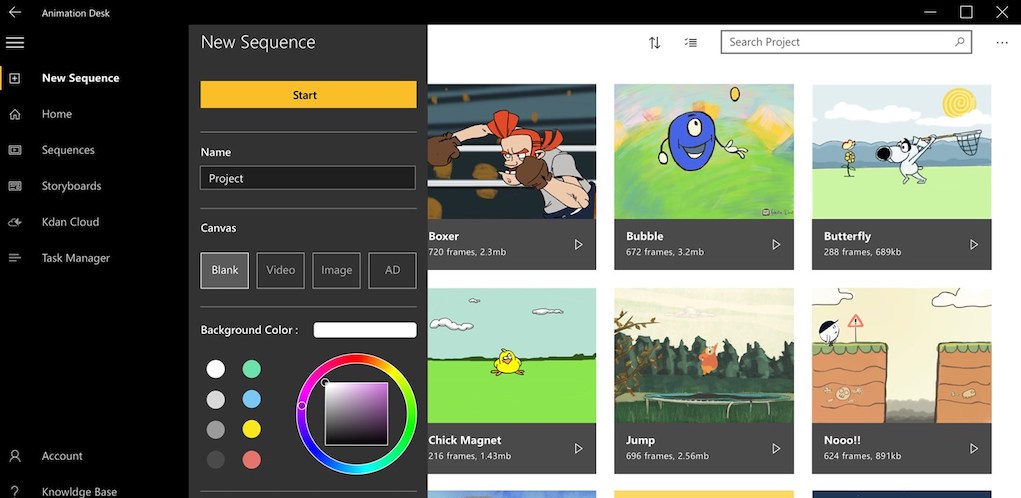
Task: Click the Home house icon
Action: 14,114
